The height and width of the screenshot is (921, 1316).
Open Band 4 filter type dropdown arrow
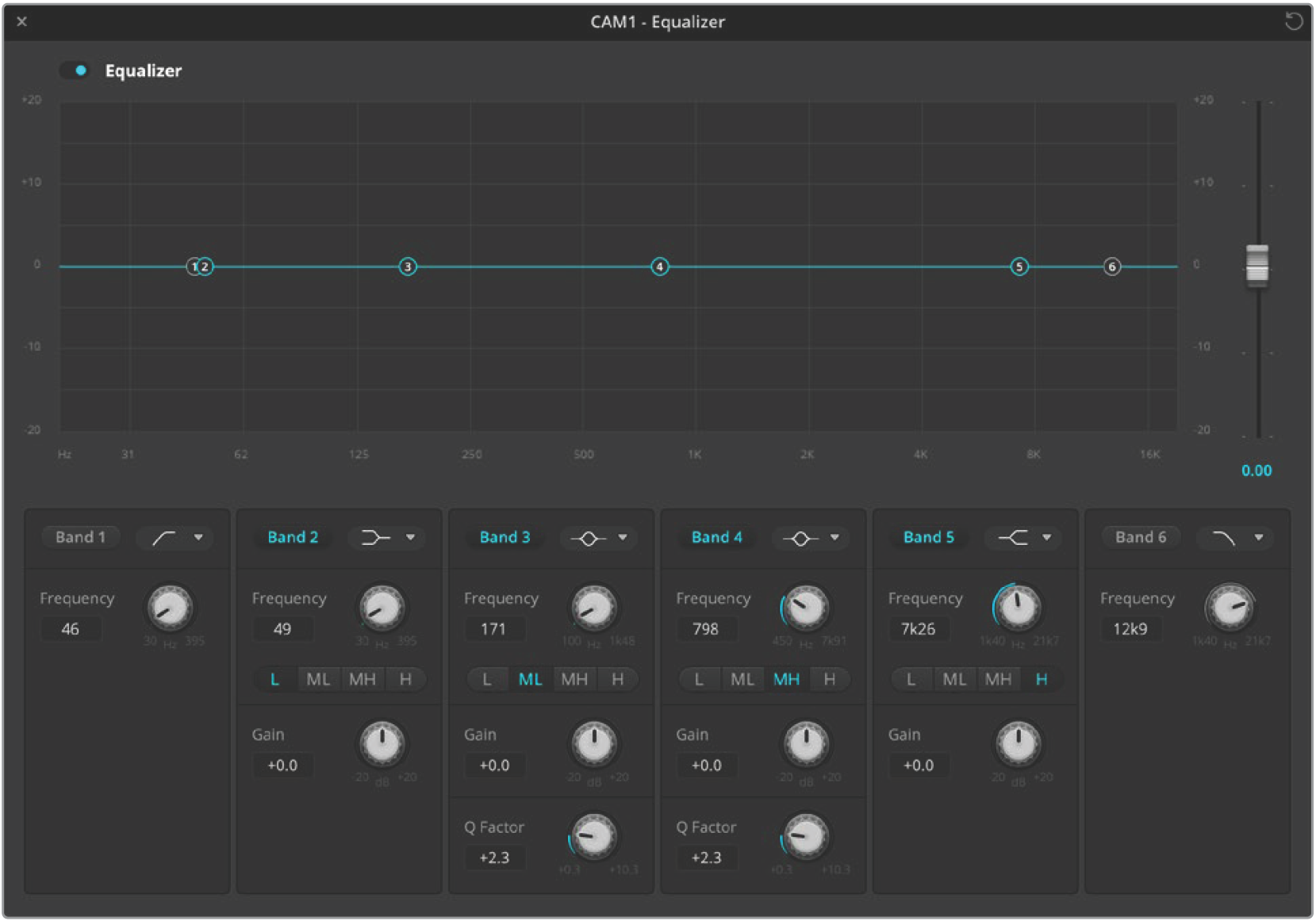tap(834, 538)
